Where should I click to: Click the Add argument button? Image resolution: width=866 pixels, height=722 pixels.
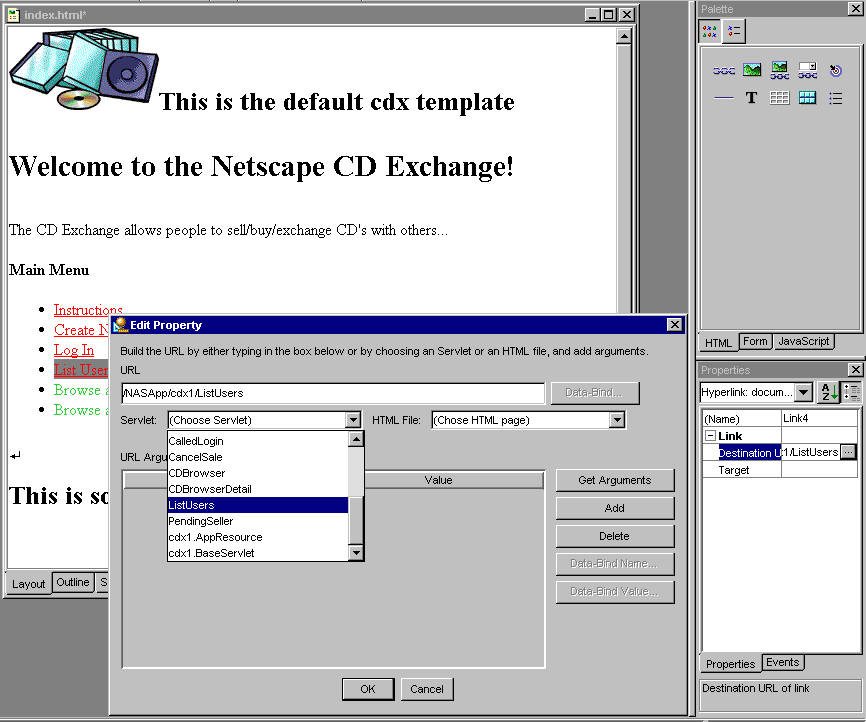pyautogui.click(x=615, y=508)
